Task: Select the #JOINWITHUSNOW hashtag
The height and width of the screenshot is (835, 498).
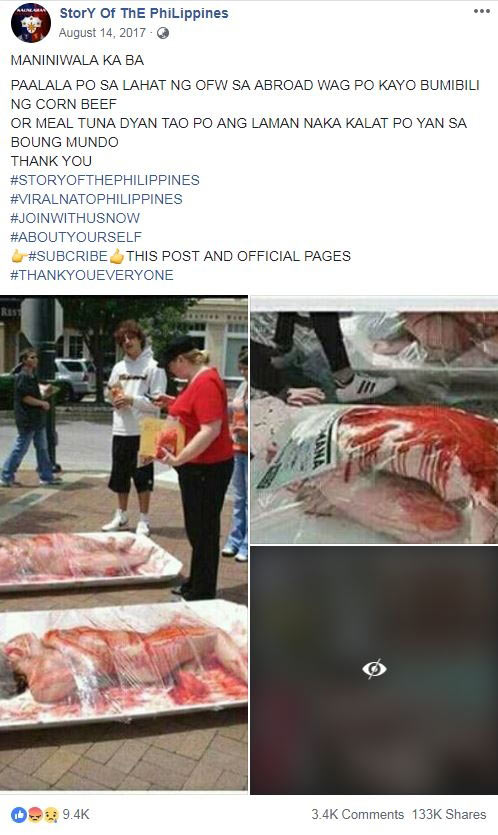Action: (75, 218)
